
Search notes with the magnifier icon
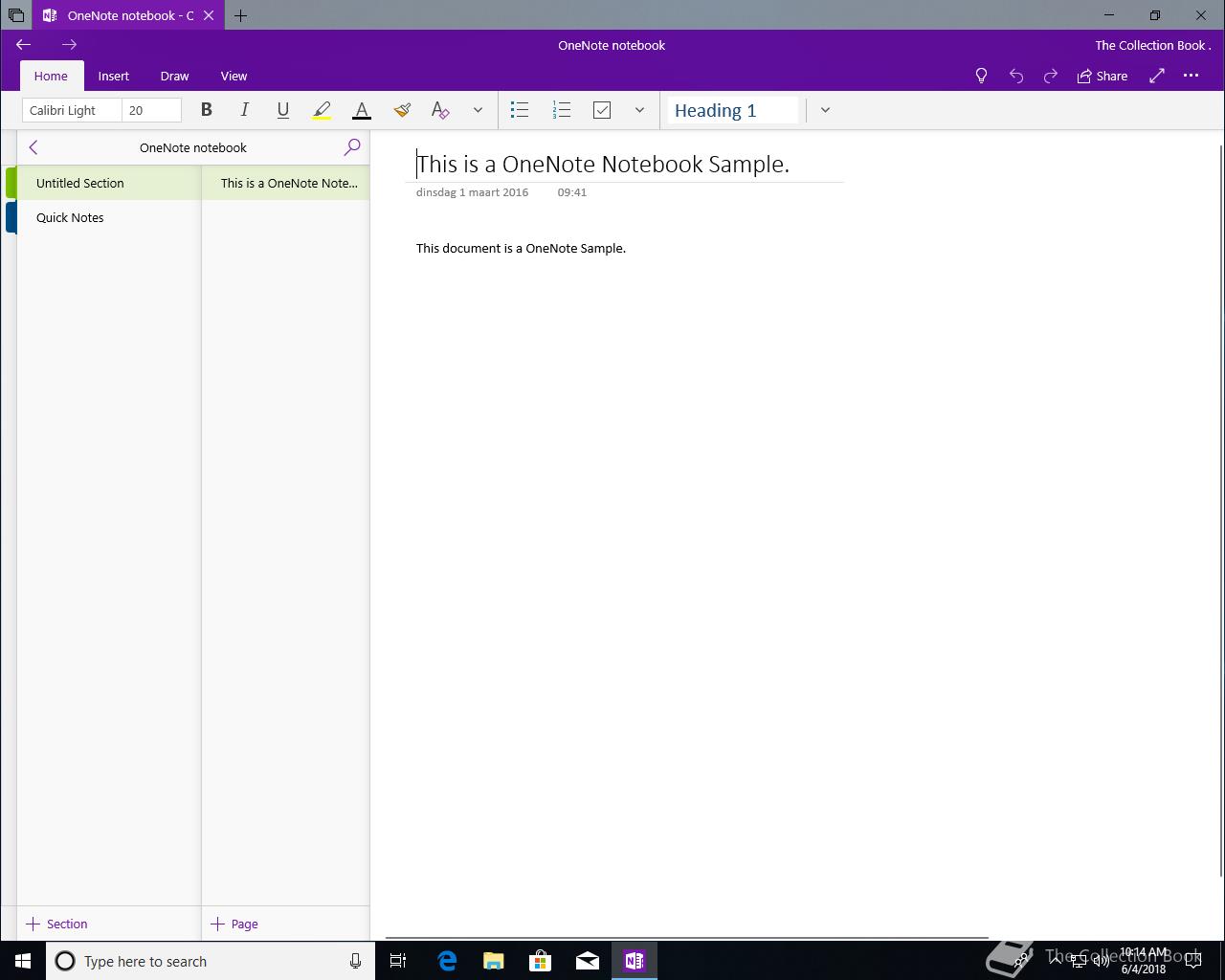(352, 147)
